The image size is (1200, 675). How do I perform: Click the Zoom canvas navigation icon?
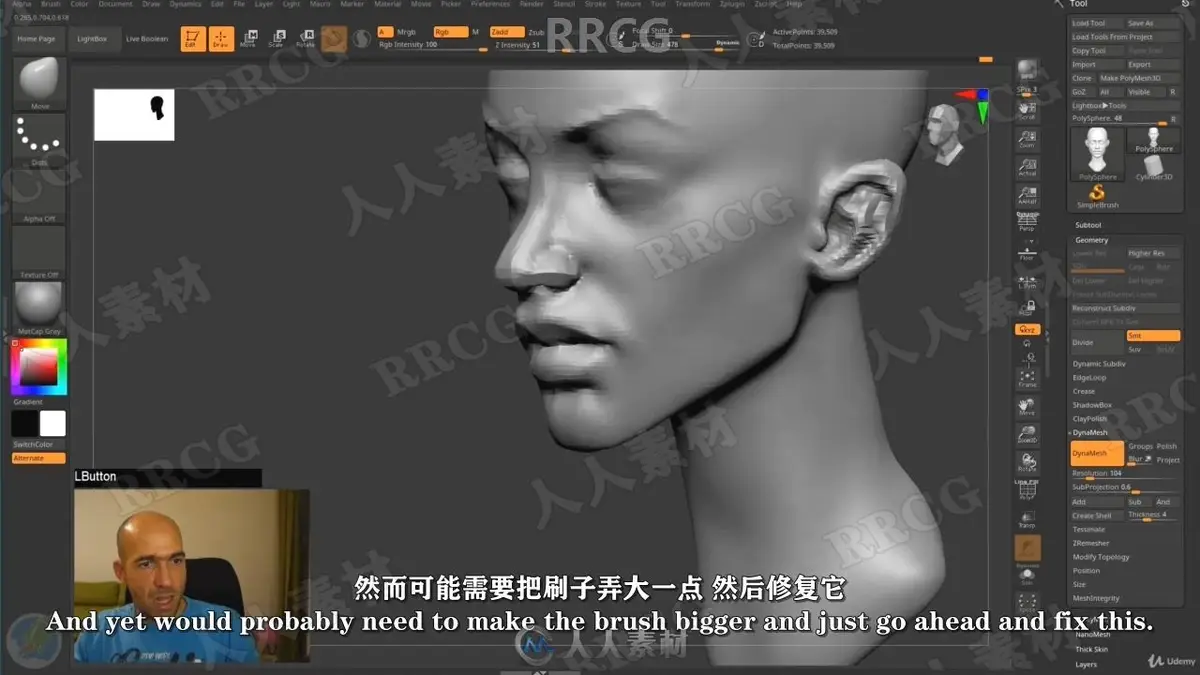(1027, 137)
